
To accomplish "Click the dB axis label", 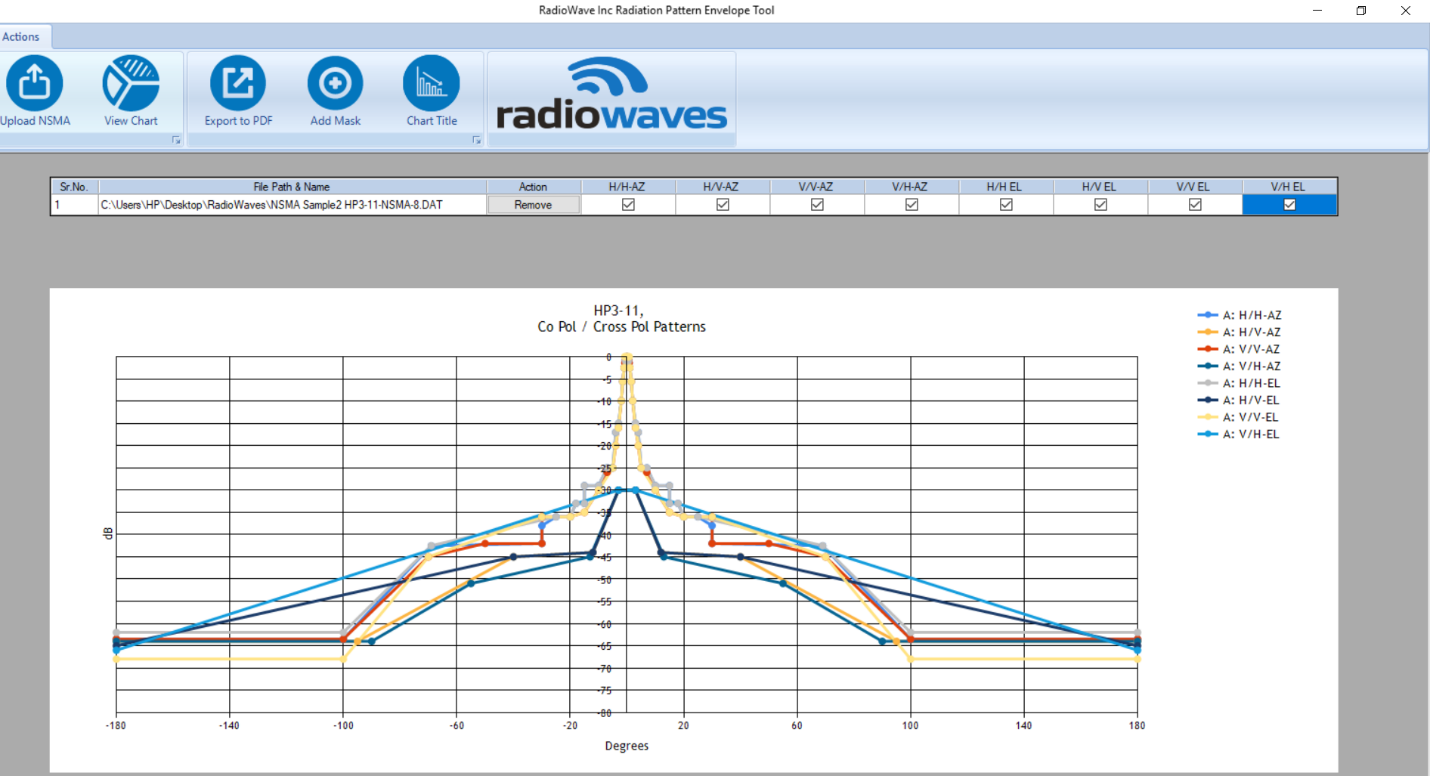I will coord(107,534).
